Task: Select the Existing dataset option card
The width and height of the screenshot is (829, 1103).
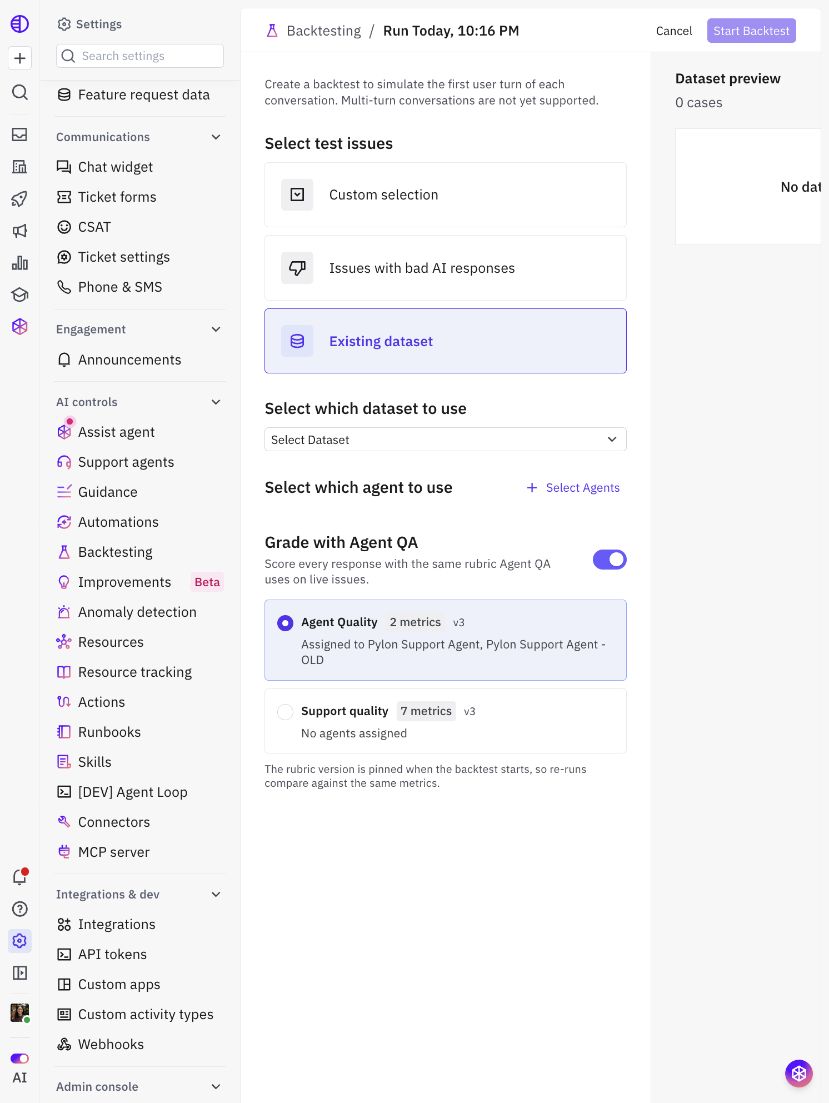Action: [445, 341]
